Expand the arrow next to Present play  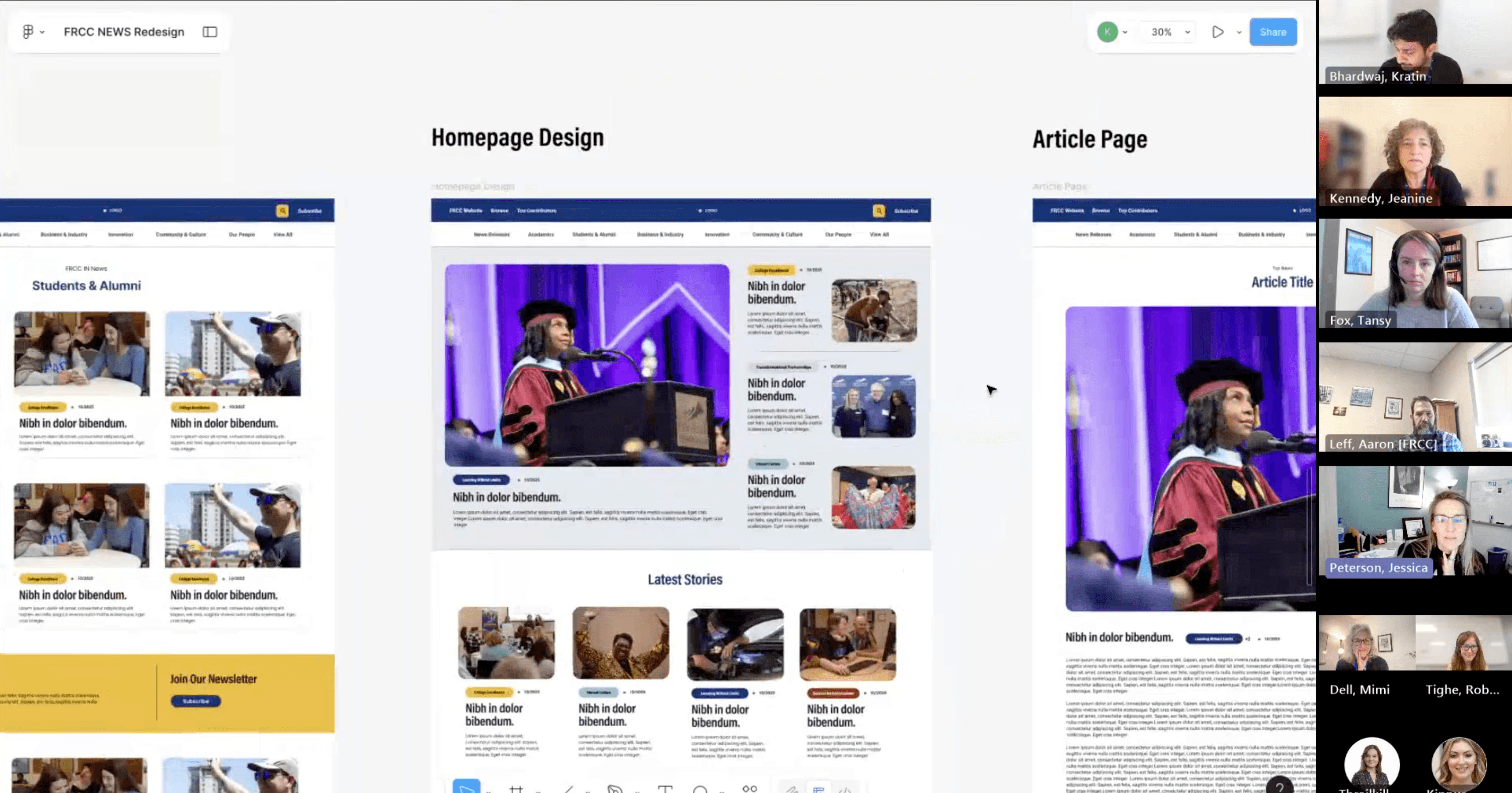coord(1239,32)
